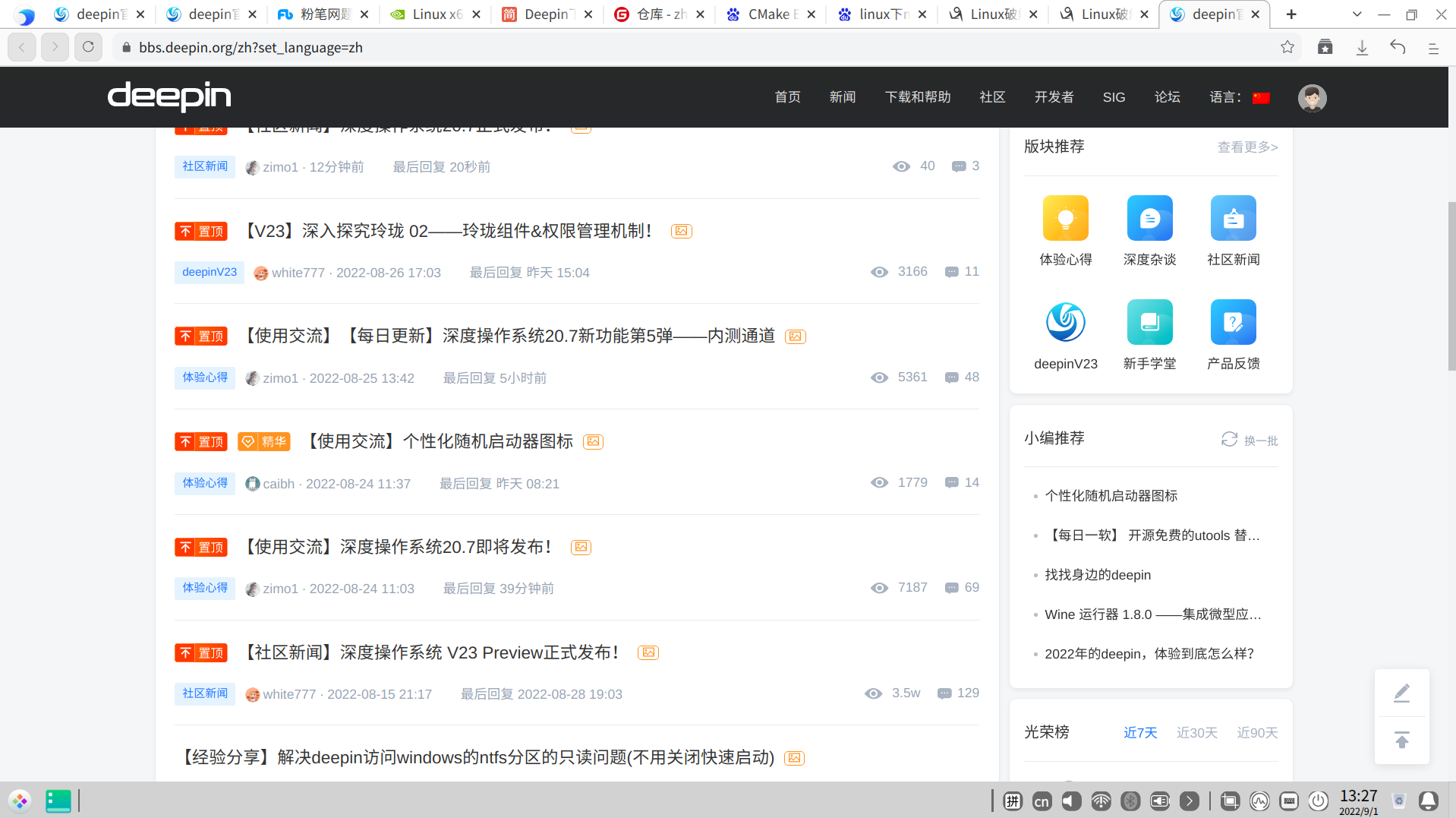The image size is (1456, 818).
Task: Open the post 深入探究玲珑 02
Action: tap(449, 231)
